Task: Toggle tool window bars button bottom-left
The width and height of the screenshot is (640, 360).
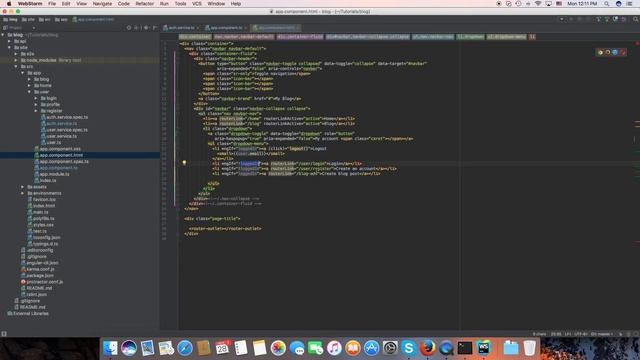Action: pyautogui.click(x=4, y=334)
